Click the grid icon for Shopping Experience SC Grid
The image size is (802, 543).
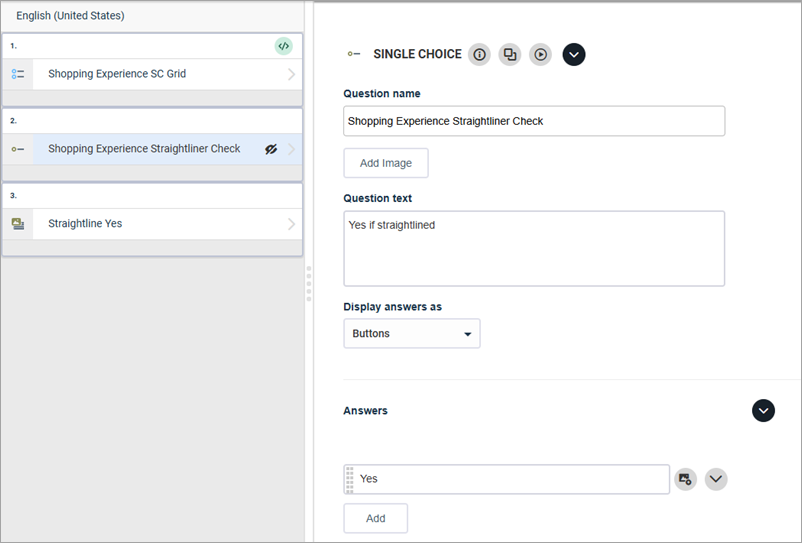18,74
